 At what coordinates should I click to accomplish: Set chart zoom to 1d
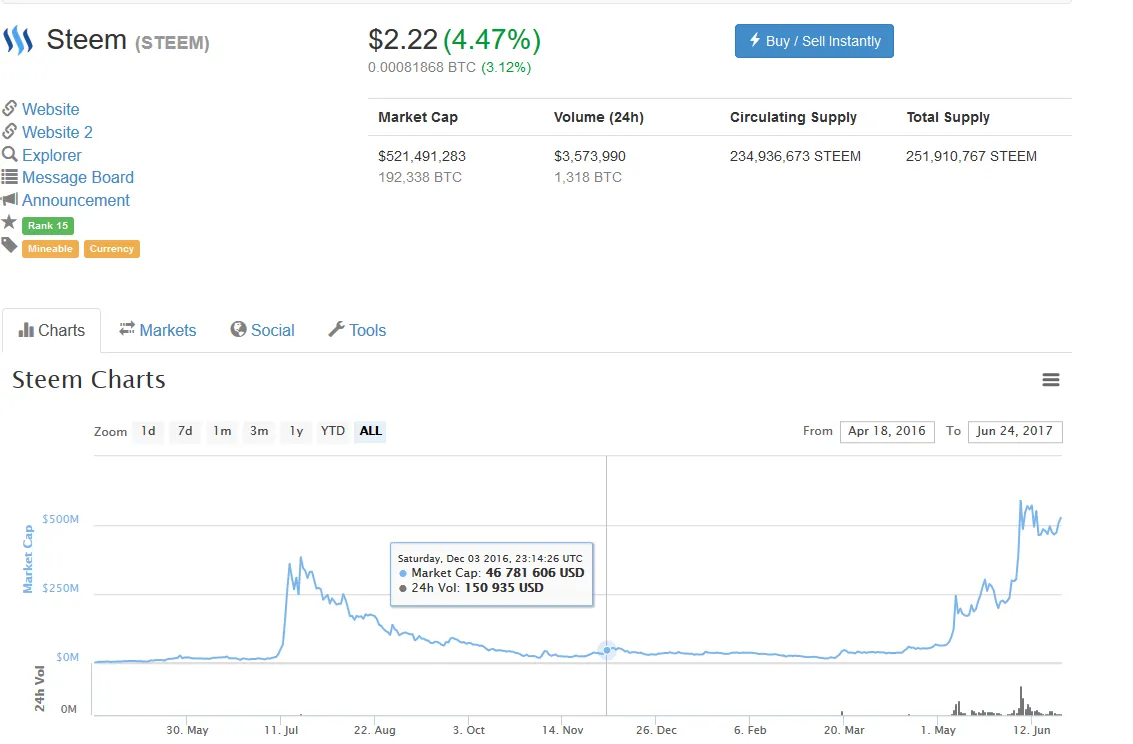tap(148, 431)
